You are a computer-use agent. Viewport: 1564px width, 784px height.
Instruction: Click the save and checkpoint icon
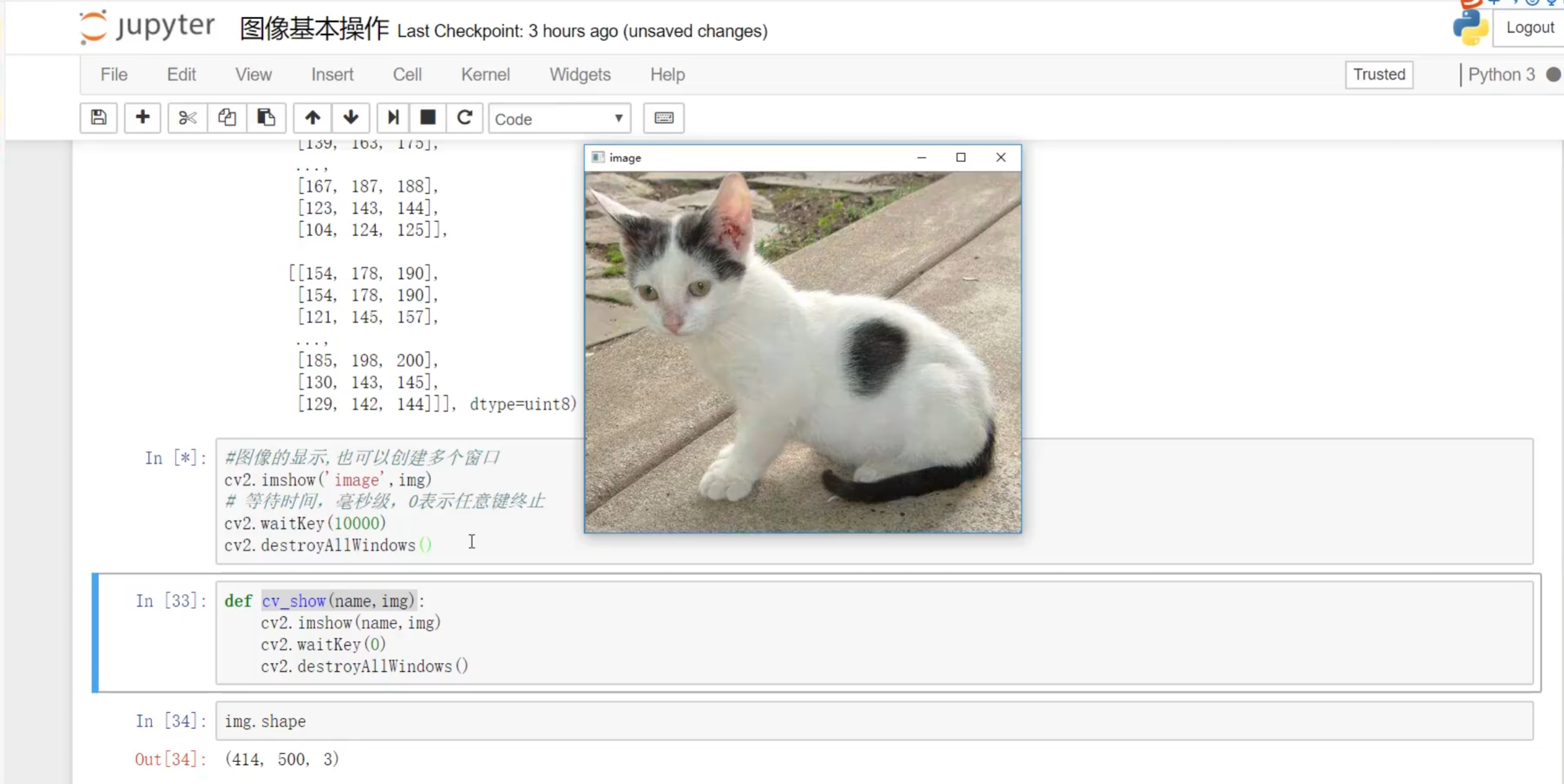pos(99,118)
